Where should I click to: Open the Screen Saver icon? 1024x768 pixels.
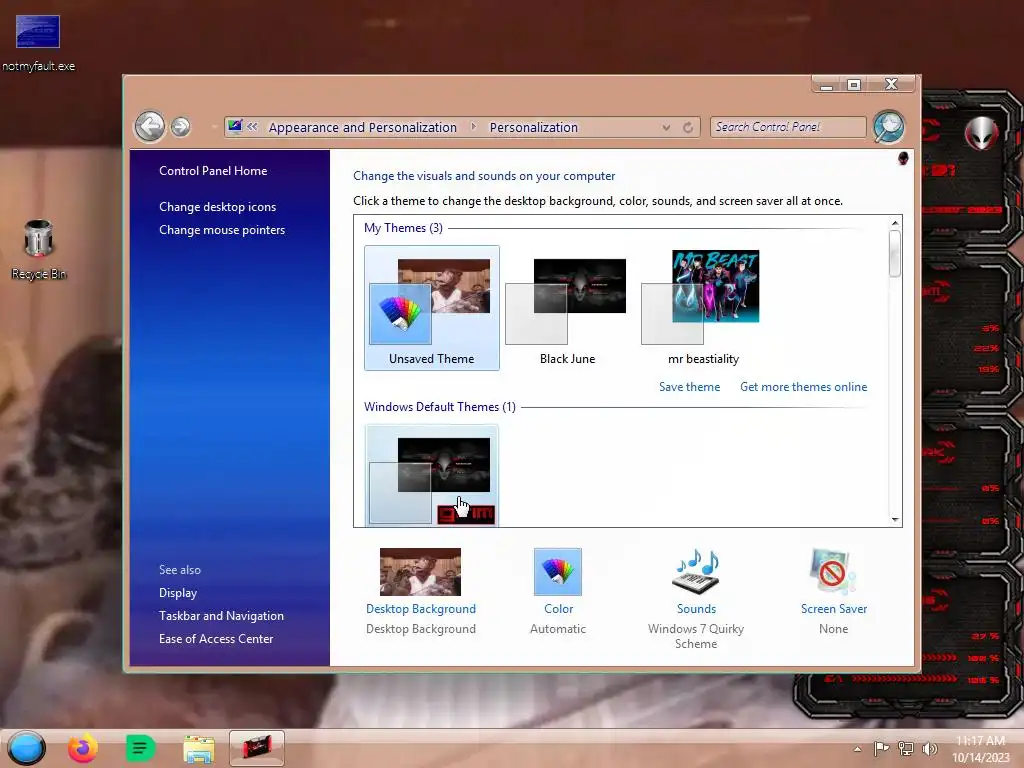click(x=834, y=572)
